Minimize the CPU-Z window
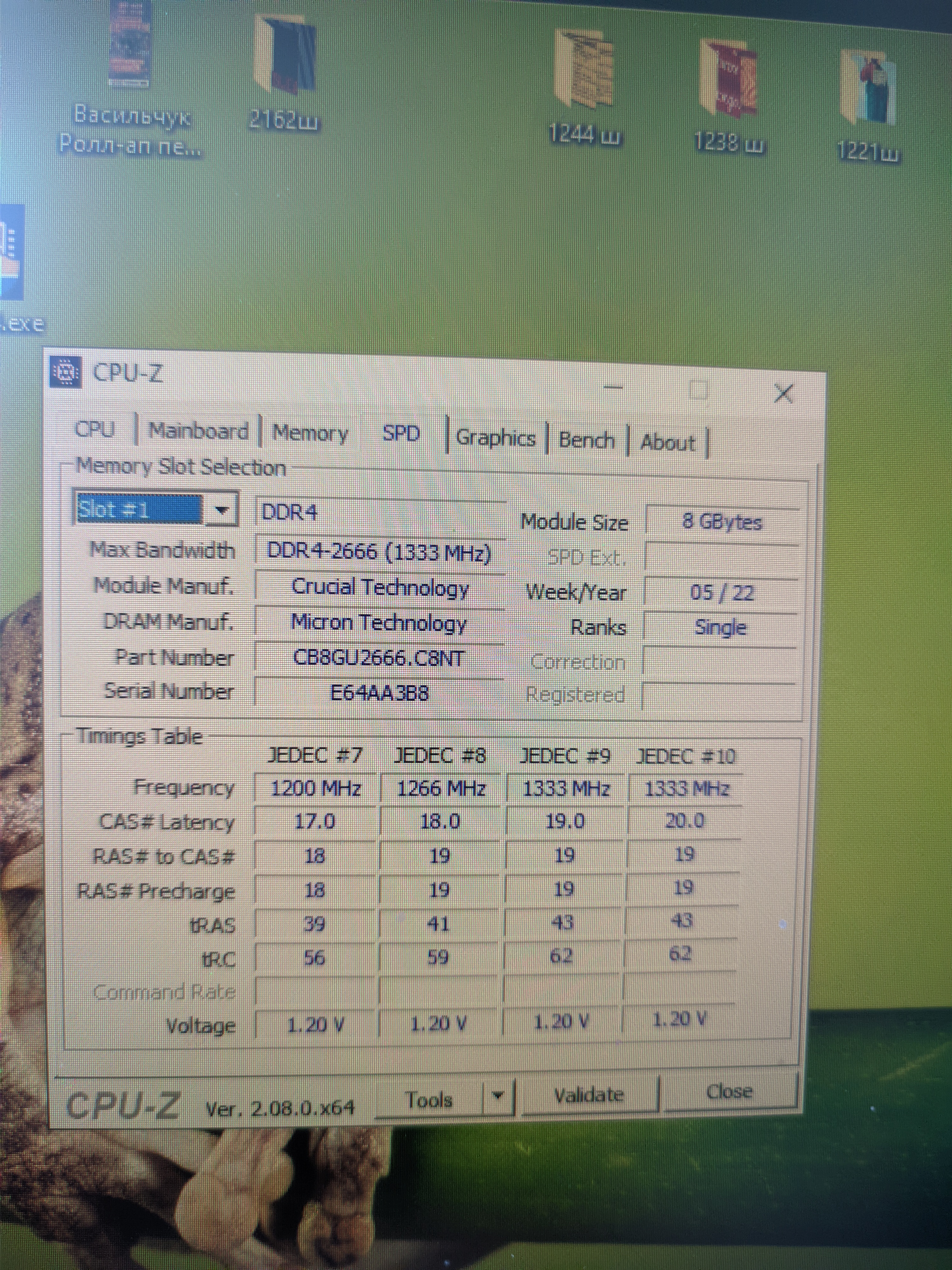The width and height of the screenshot is (952, 1270). pyautogui.click(x=613, y=388)
